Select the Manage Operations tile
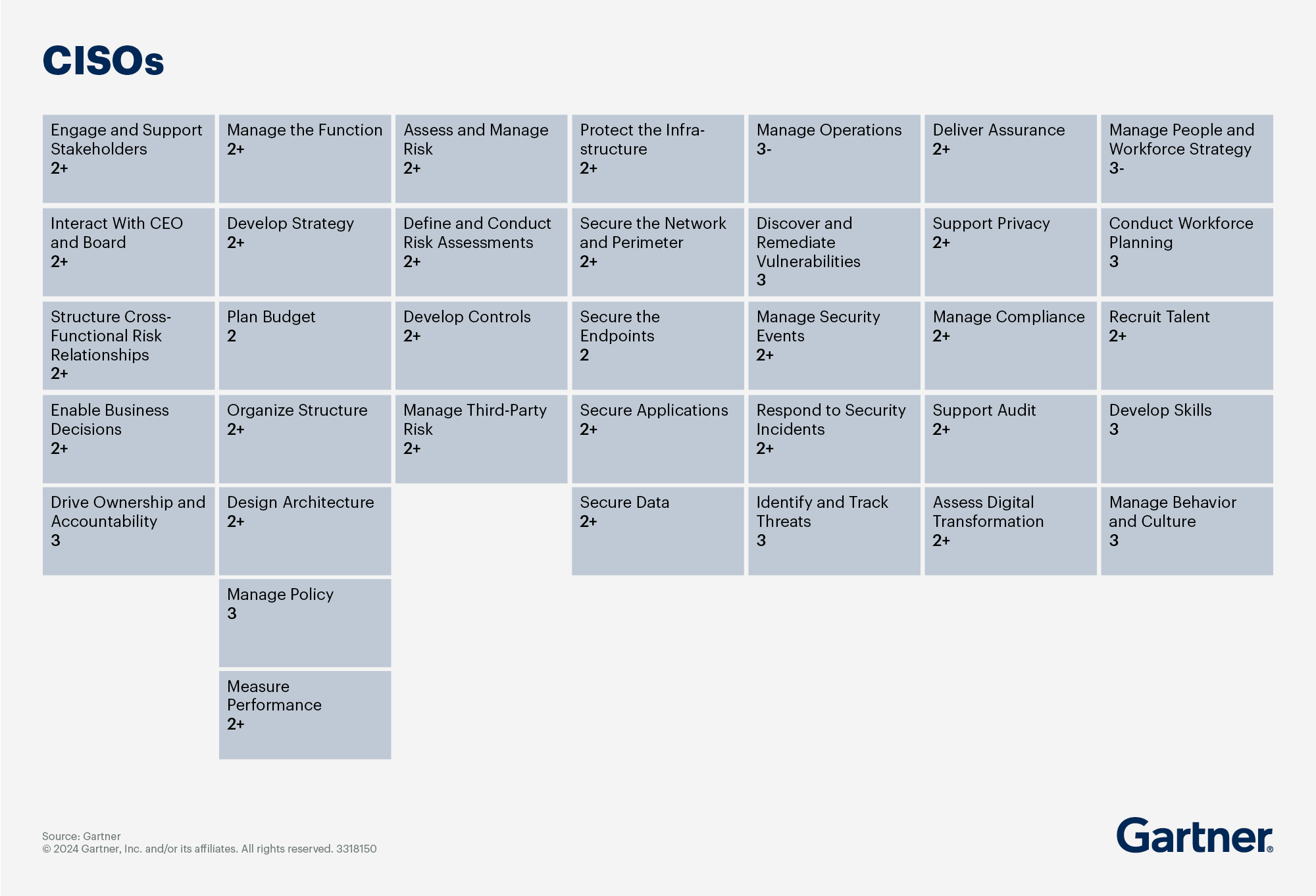Viewport: 1316px width, 896px height. tap(834, 159)
